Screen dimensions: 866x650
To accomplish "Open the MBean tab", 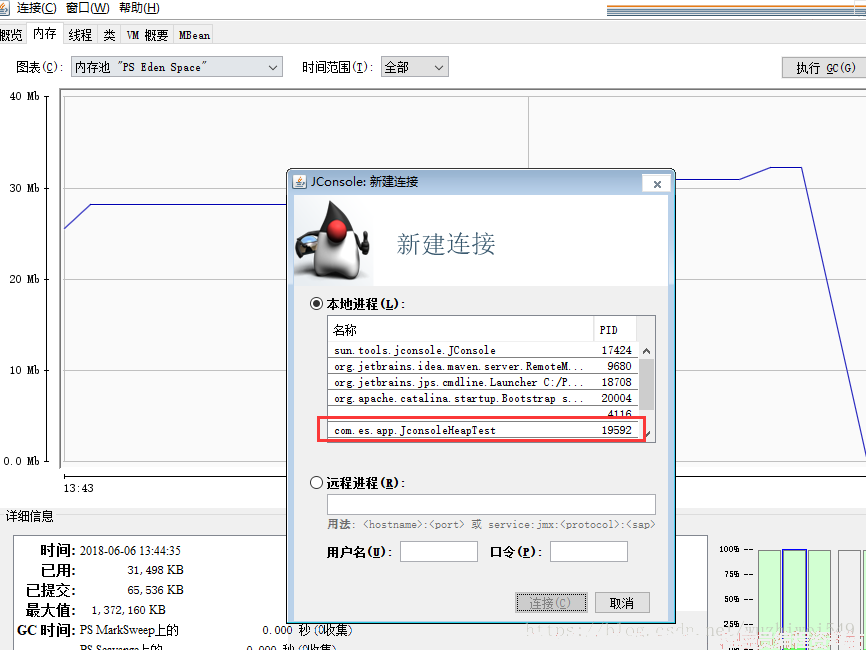I will pyautogui.click(x=194, y=35).
